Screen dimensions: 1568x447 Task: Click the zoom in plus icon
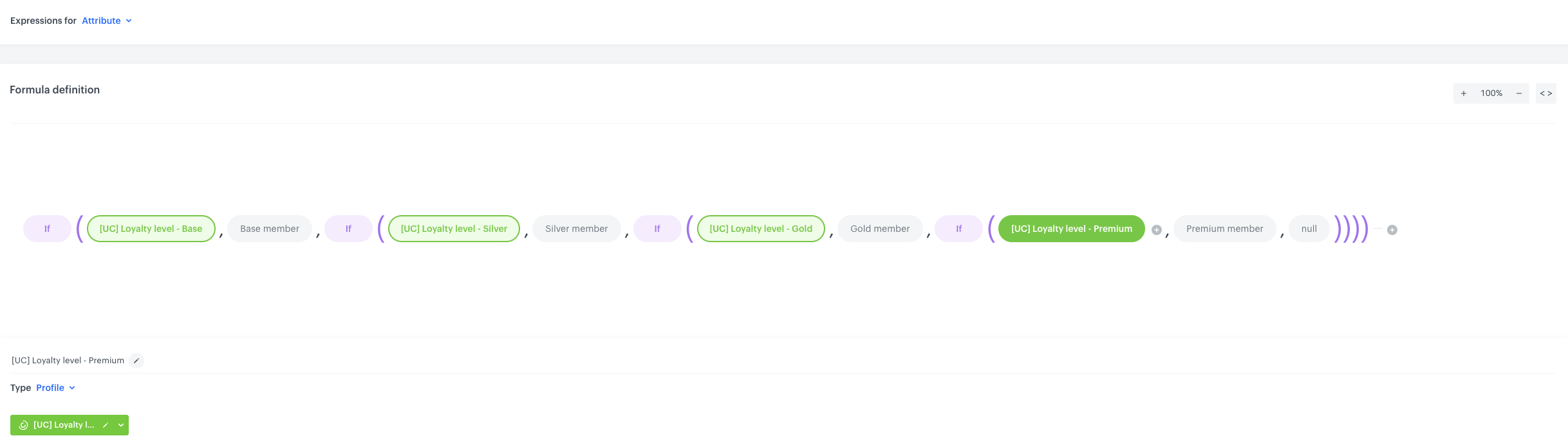pyautogui.click(x=1464, y=93)
